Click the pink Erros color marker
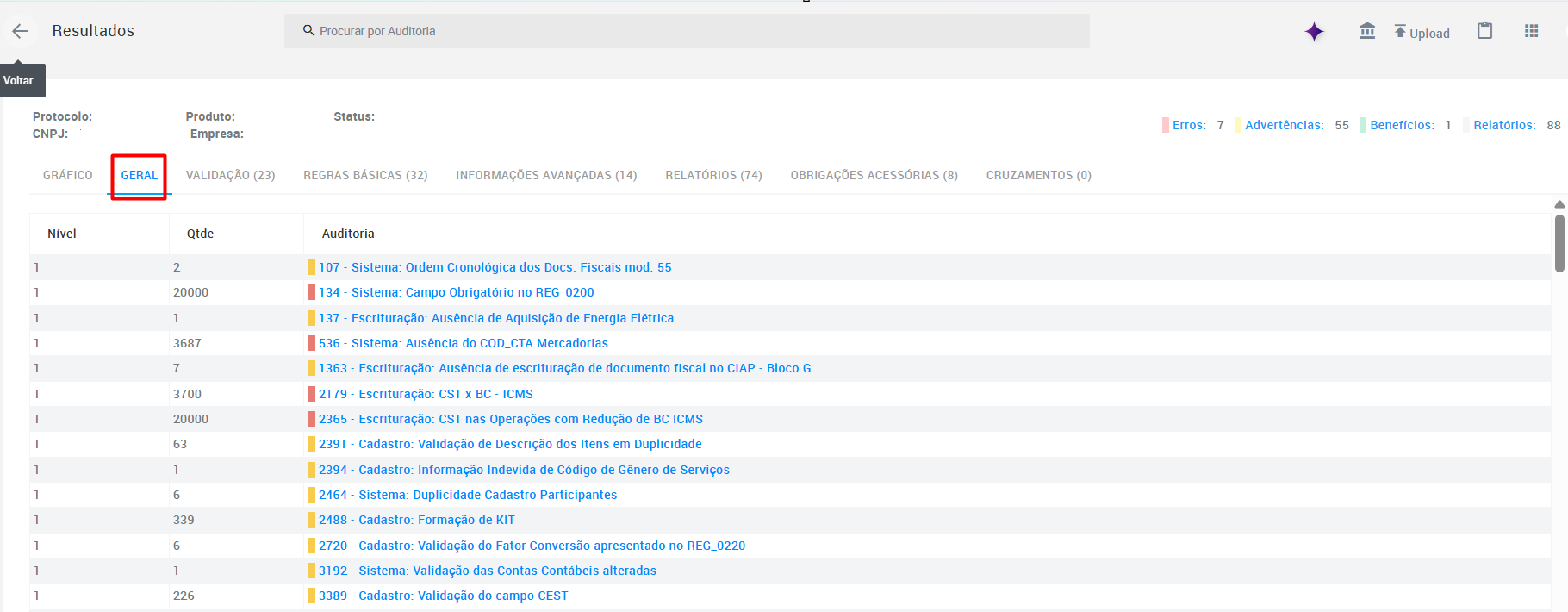The height and width of the screenshot is (612, 1568). tap(1166, 125)
